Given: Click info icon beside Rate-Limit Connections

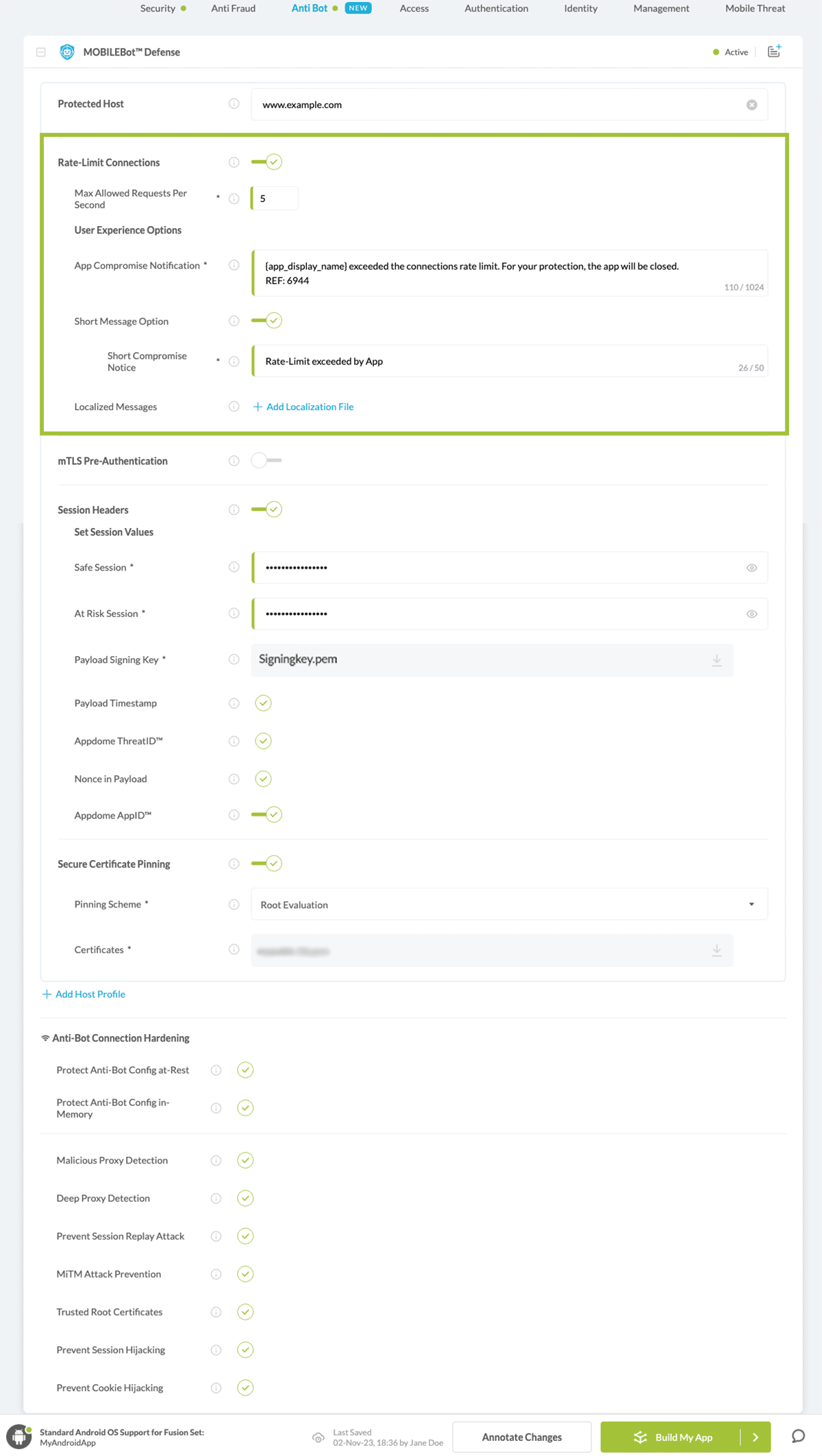Looking at the screenshot, I should coord(234,162).
